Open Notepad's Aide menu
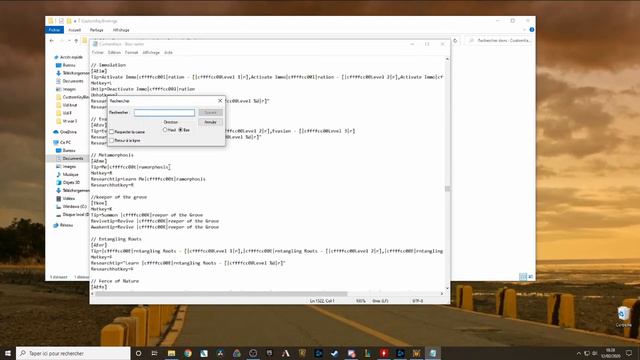This screenshot has height=360, width=640. (x=168, y=52)
